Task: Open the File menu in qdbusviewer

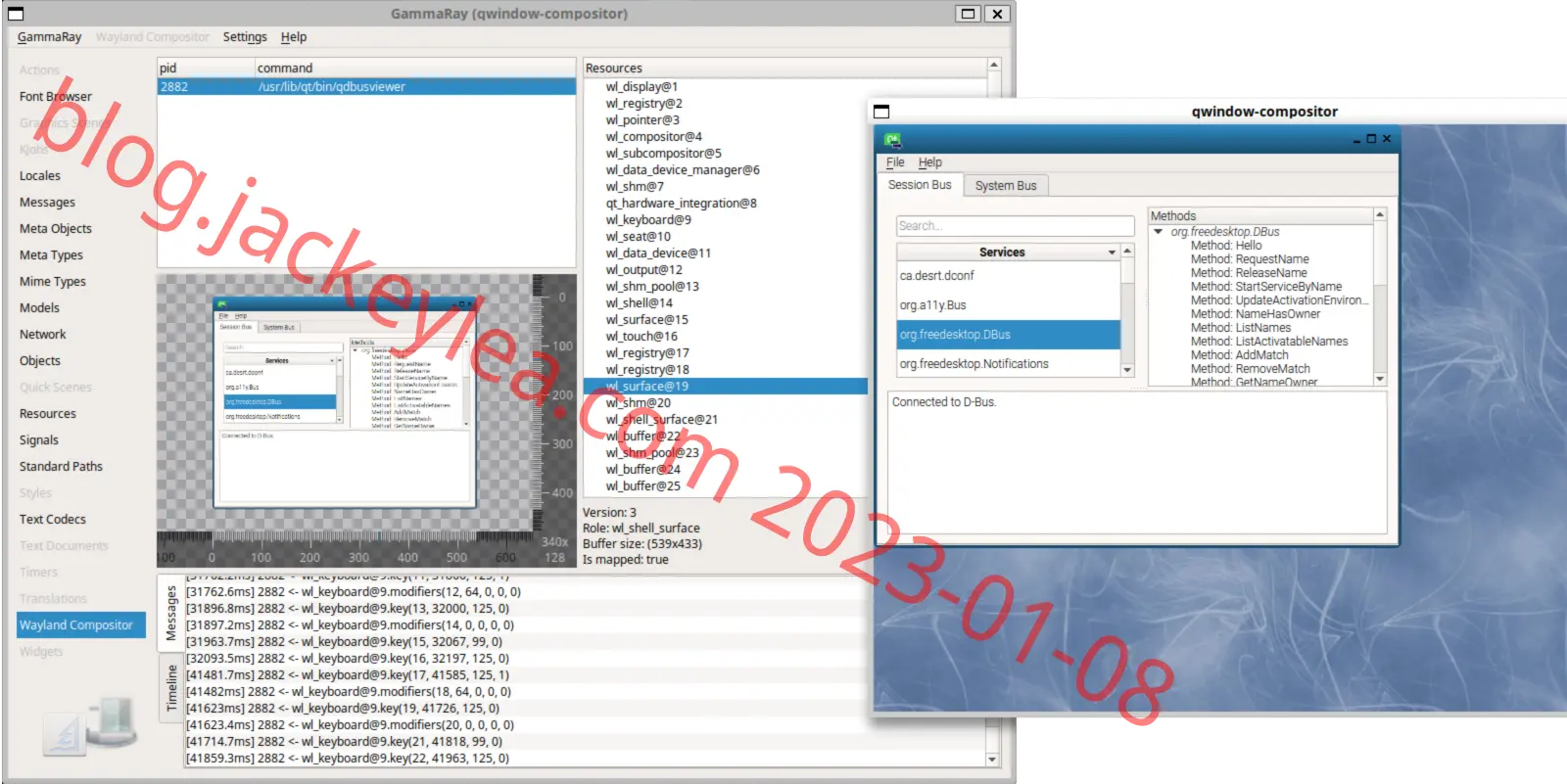Action: [x=895, y=162]
